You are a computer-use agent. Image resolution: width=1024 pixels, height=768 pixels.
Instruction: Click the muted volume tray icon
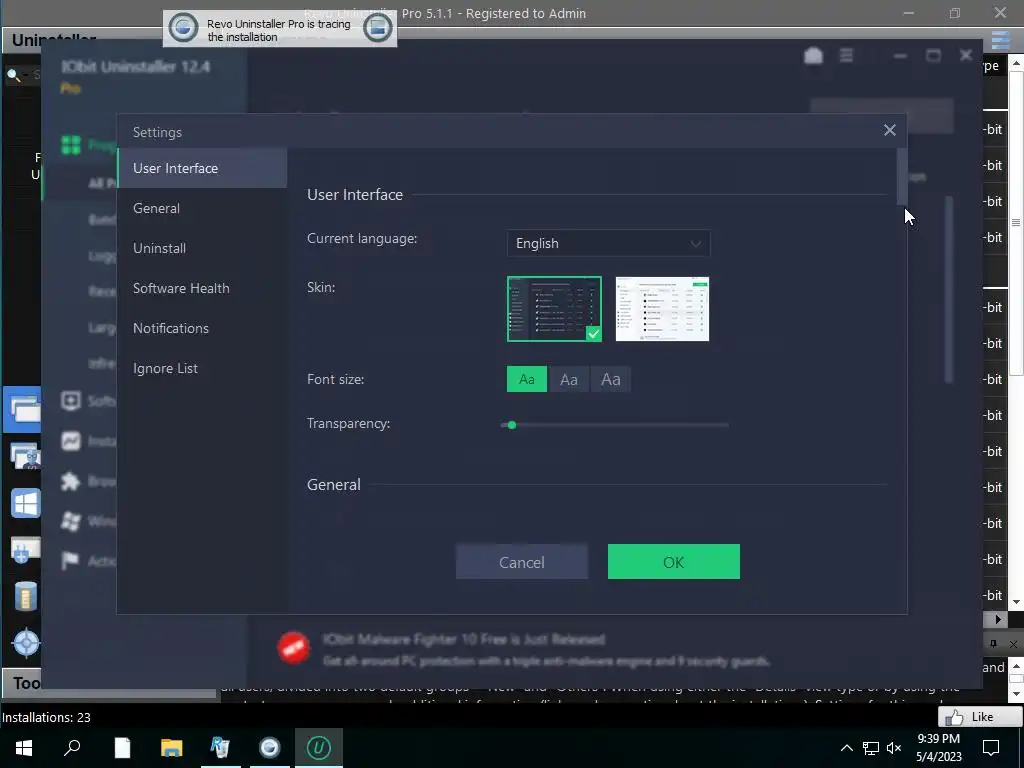coord(894,748)
